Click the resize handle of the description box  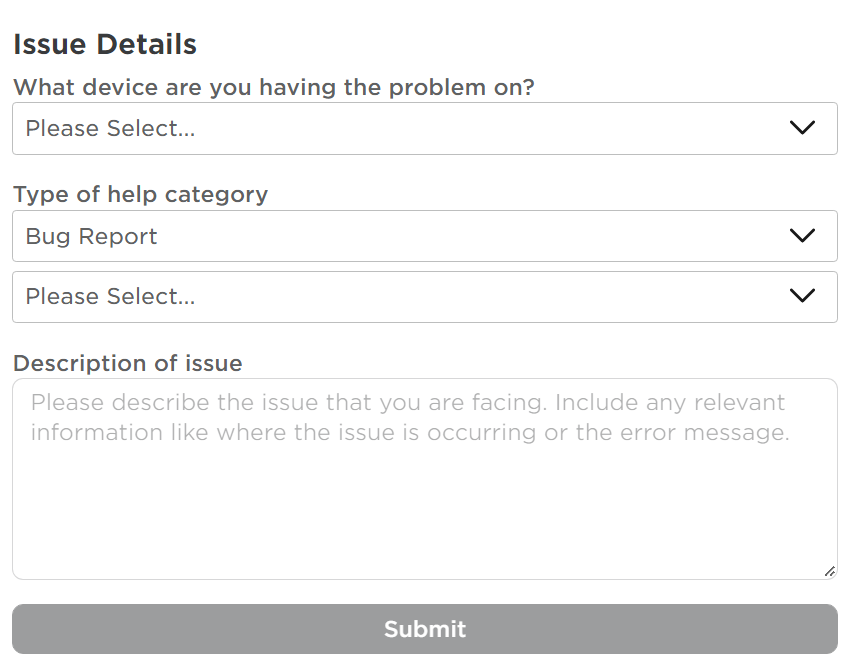click(829, 571)
